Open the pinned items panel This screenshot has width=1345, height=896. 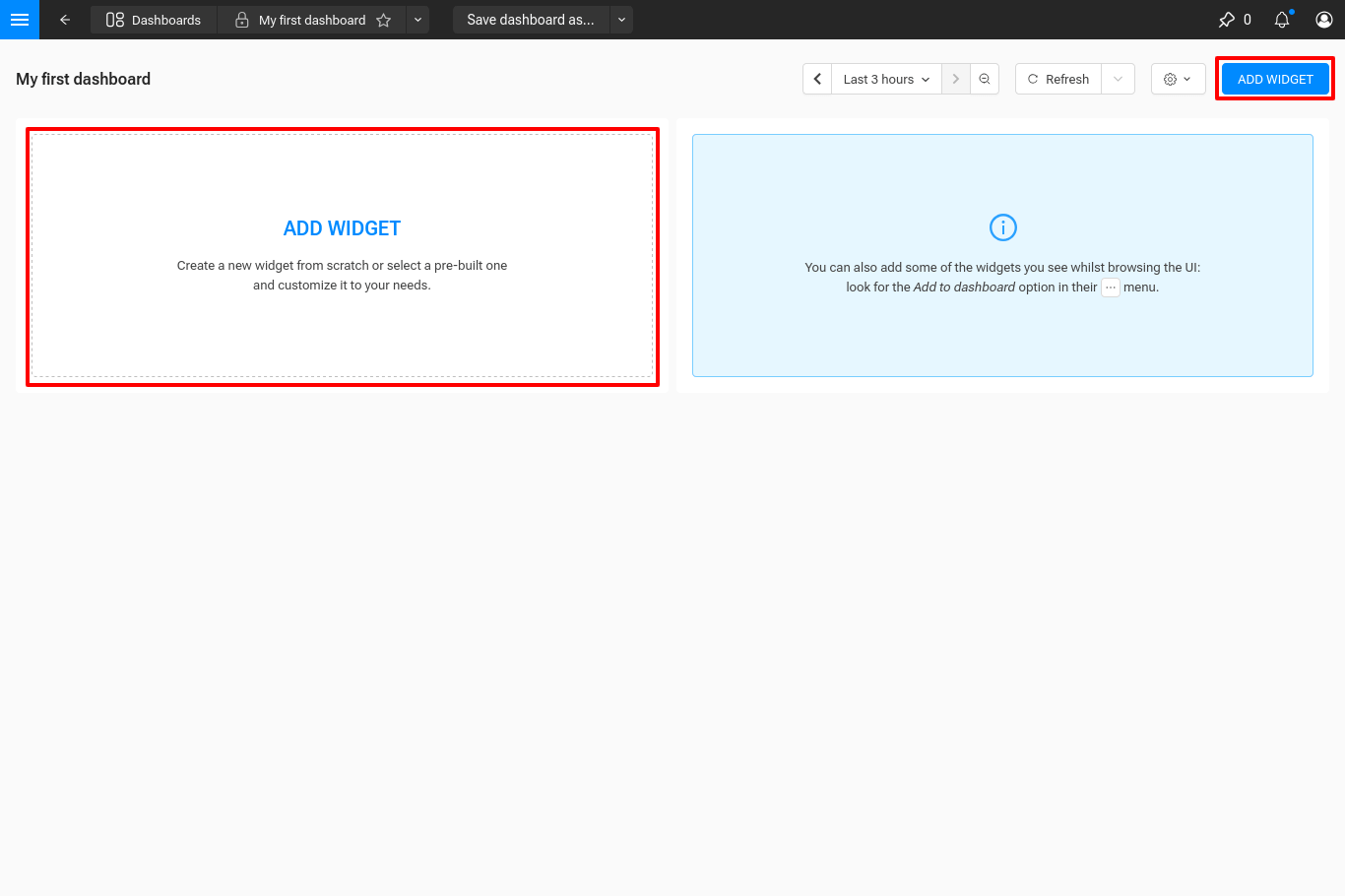pyautogui.click(x=1228, y=19)
